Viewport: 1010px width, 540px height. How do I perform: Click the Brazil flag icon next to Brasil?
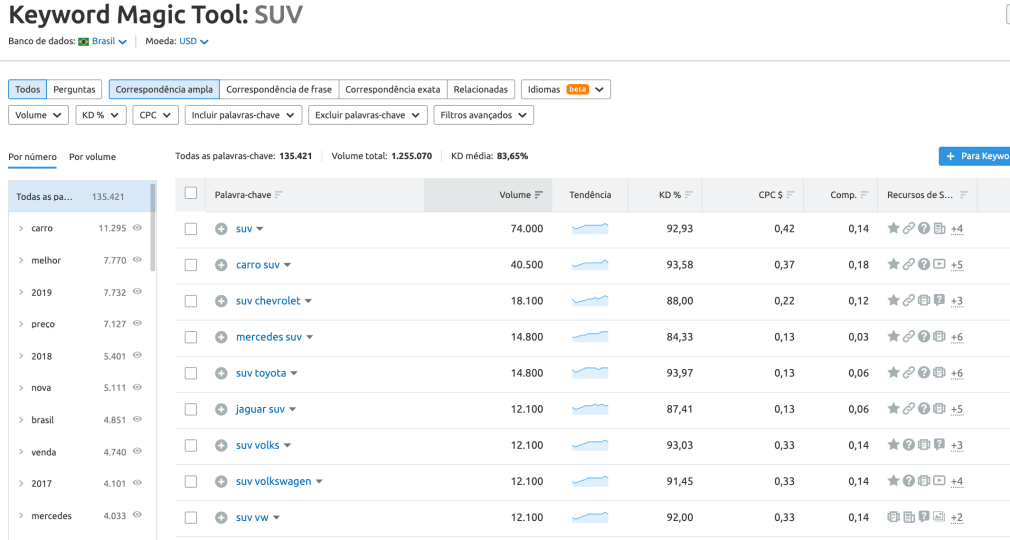pos(84,41)
